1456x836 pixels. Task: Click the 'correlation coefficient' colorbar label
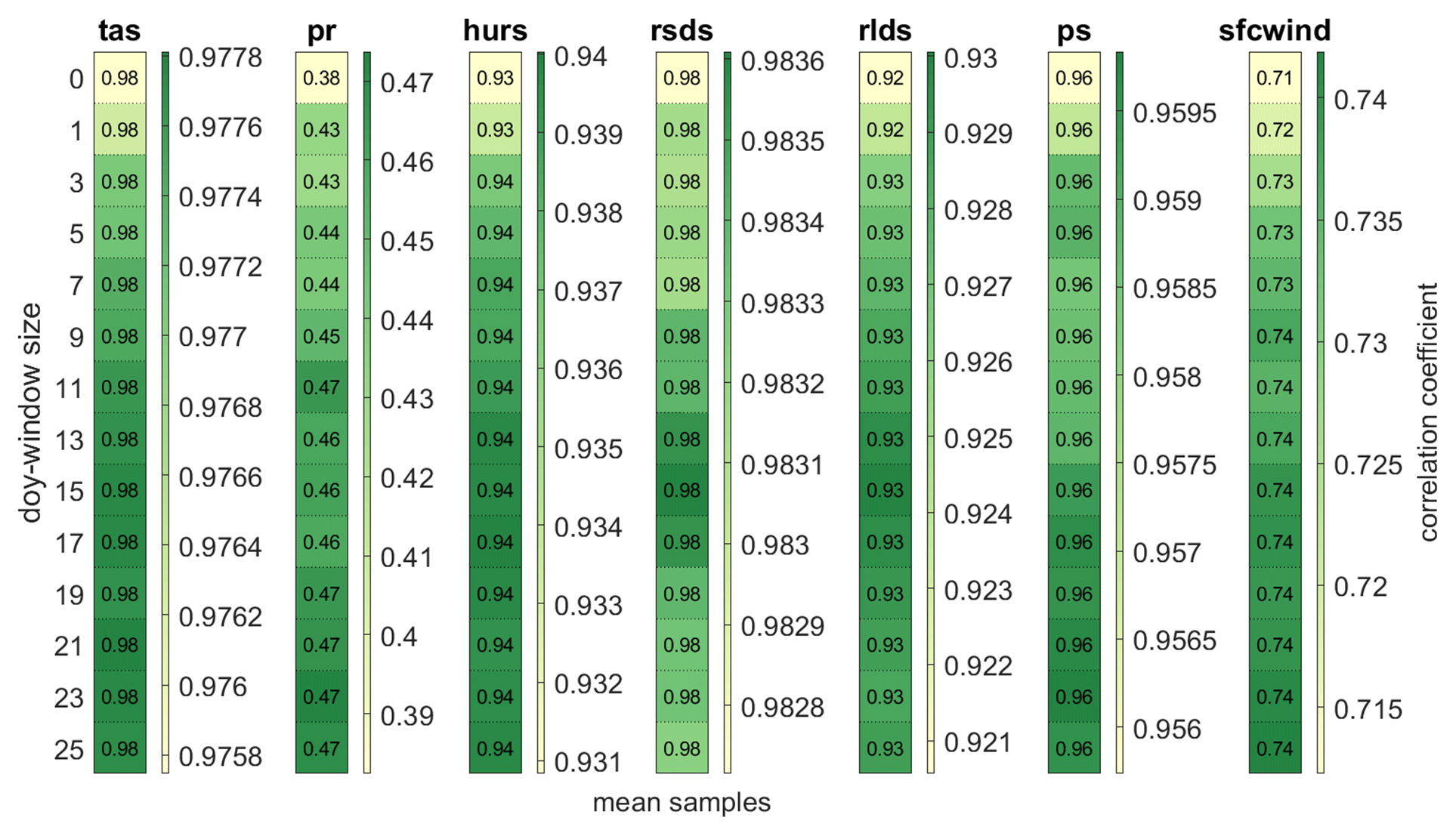coord(1427,412)
